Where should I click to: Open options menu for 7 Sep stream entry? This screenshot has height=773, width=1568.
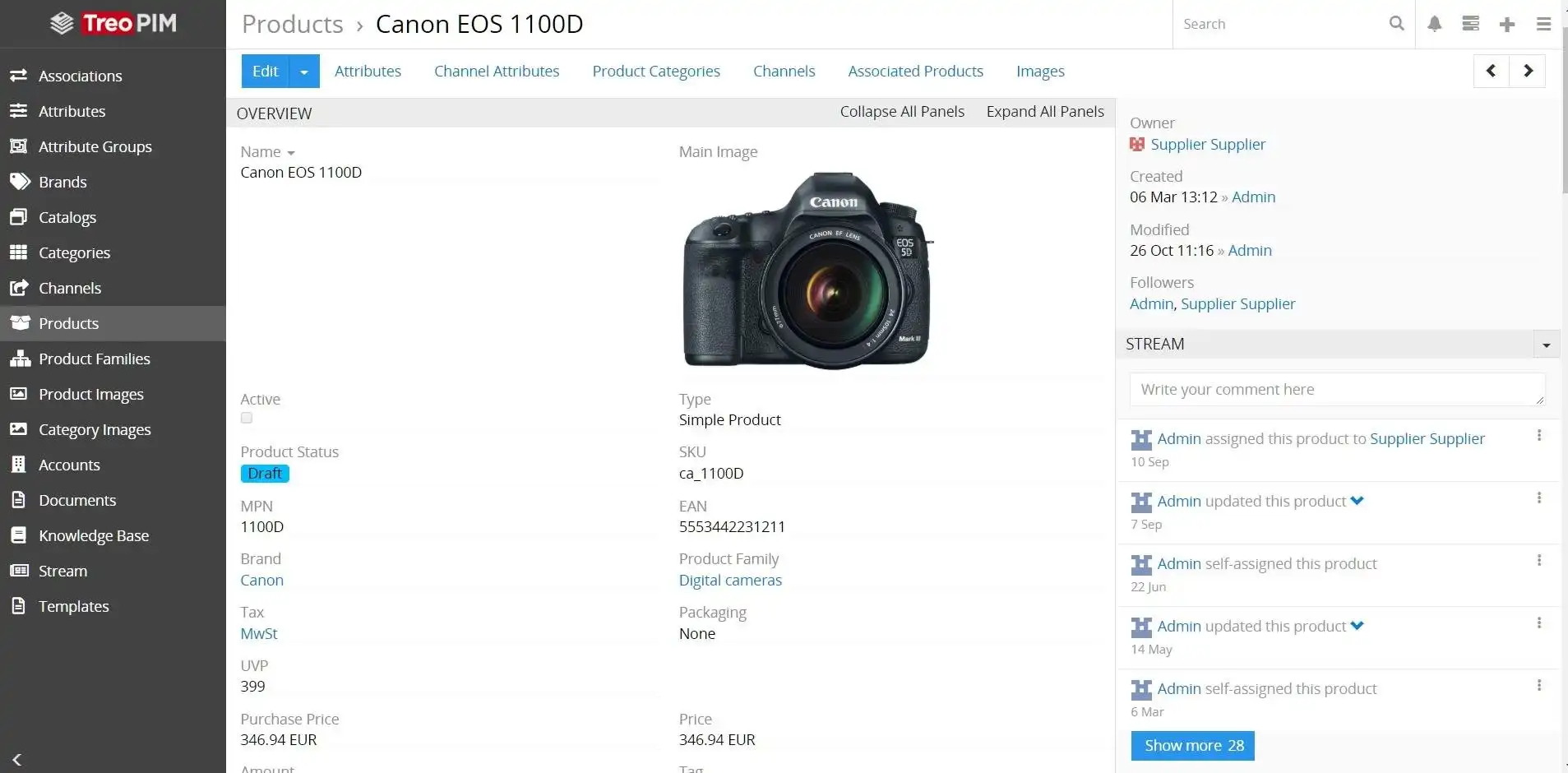pyautogui.click(x=1539, y=498)
